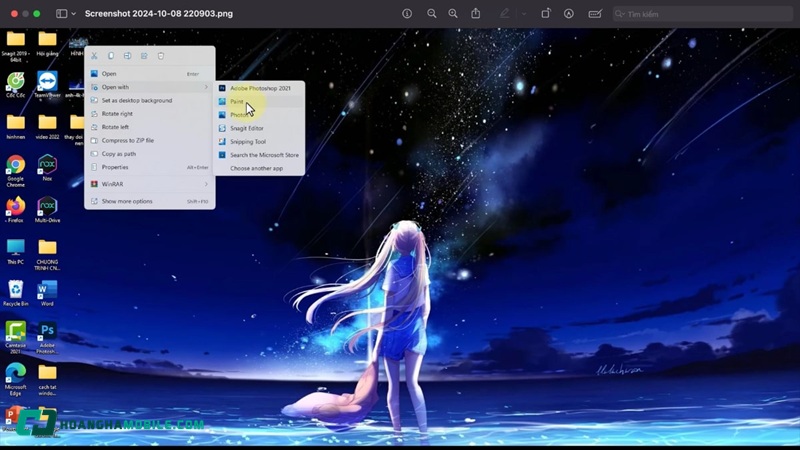The height and width of the screenshot is (450, 800).
Task: Expand the WinRAR submenu entry
Action: coord(150,184)
